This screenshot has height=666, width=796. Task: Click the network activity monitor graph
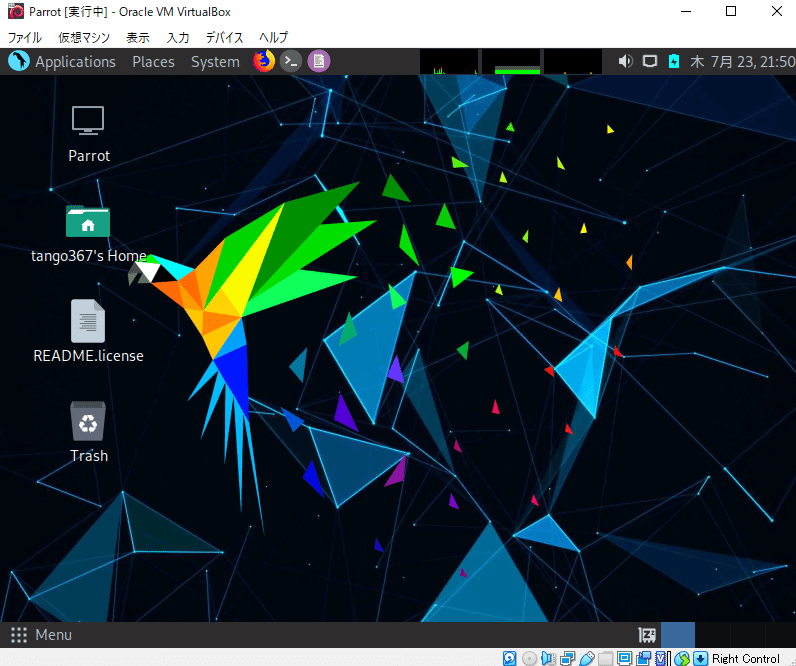573,61
